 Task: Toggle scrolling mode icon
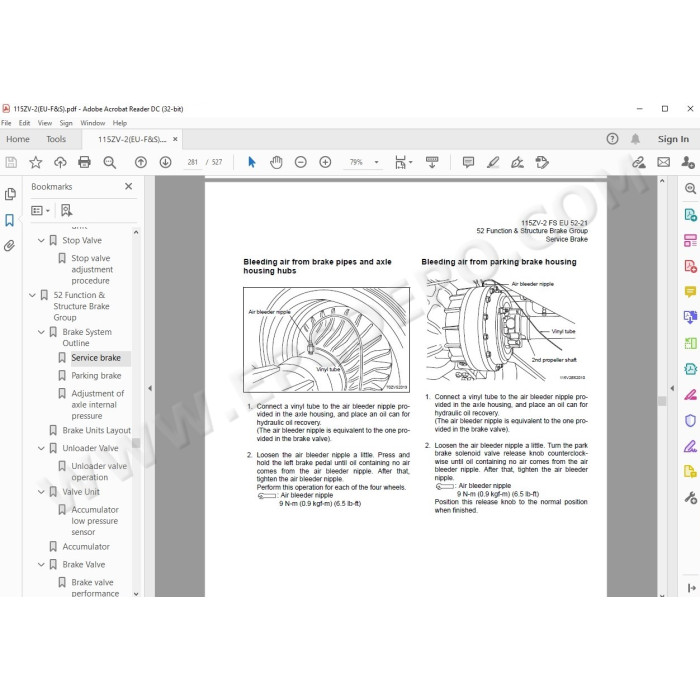pos(432,162)
